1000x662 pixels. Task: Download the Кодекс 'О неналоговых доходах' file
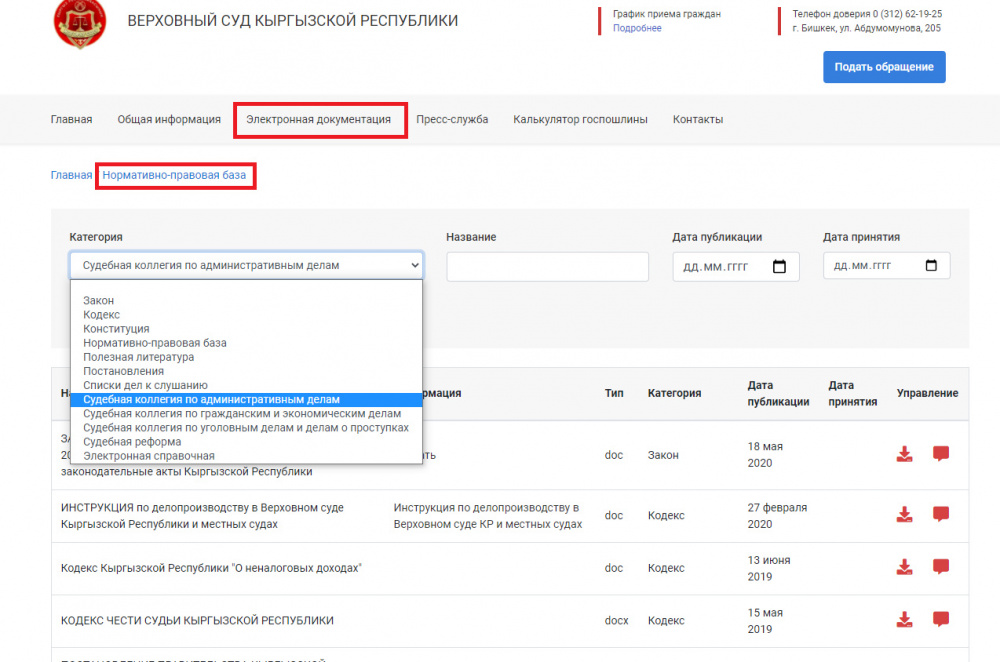point(904,567)
